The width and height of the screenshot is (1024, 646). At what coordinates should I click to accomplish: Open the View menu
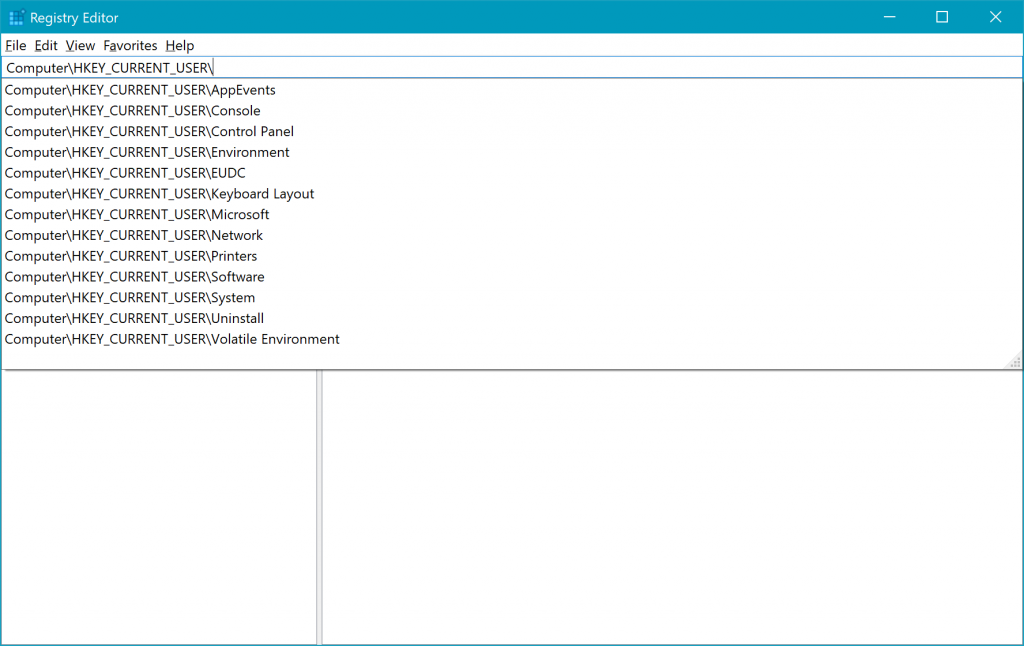pos(79,45)
